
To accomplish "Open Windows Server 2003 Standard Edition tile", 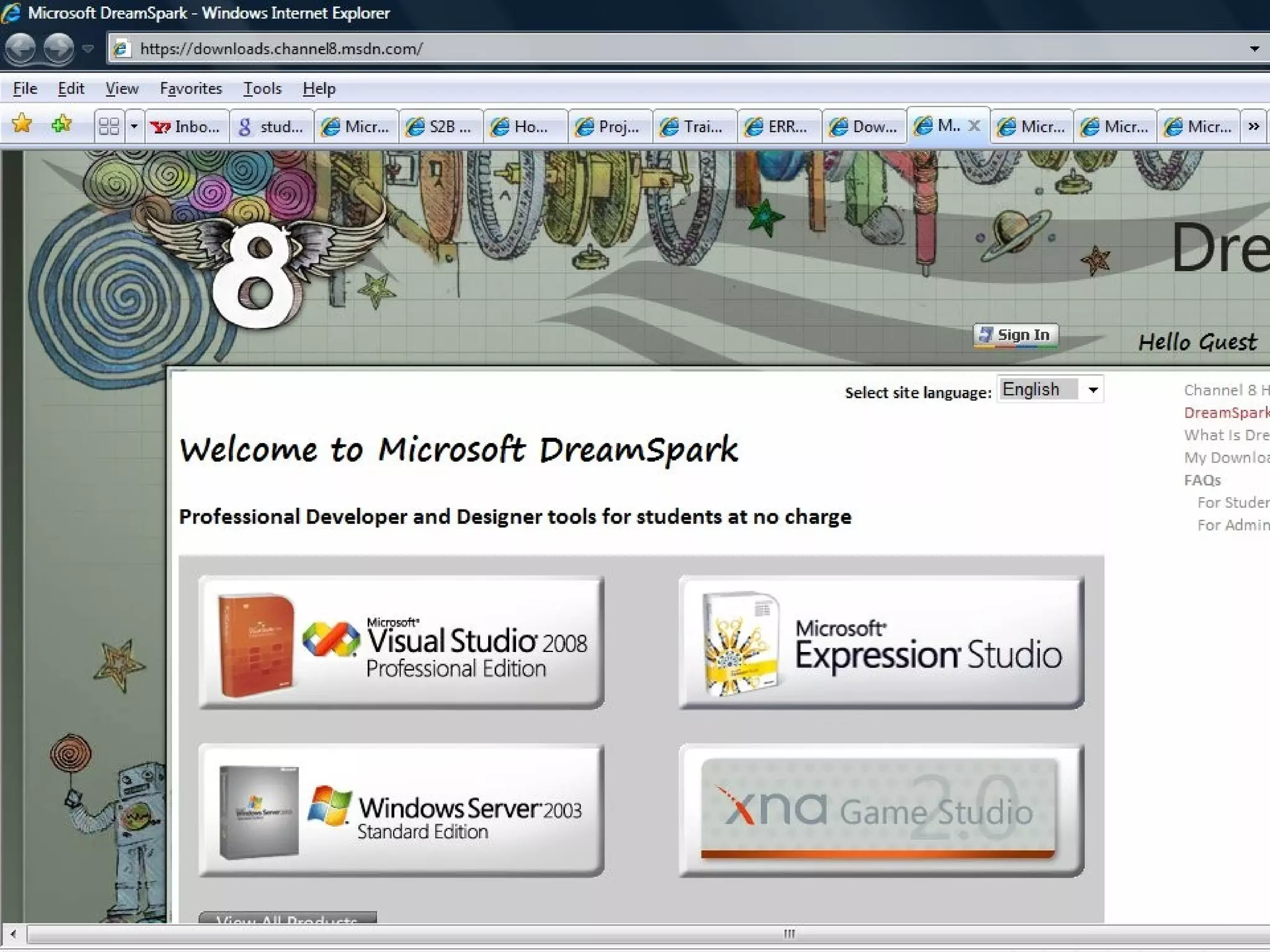I will [x=401, y=811].
